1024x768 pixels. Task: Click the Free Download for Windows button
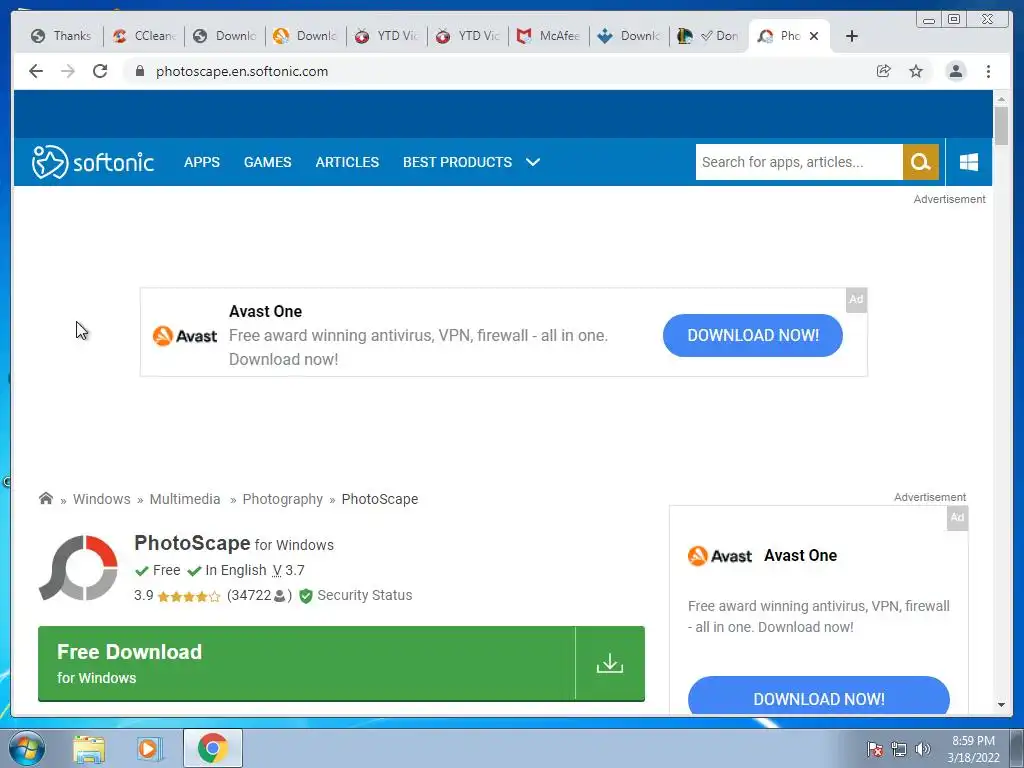click(x=341, y=664)
